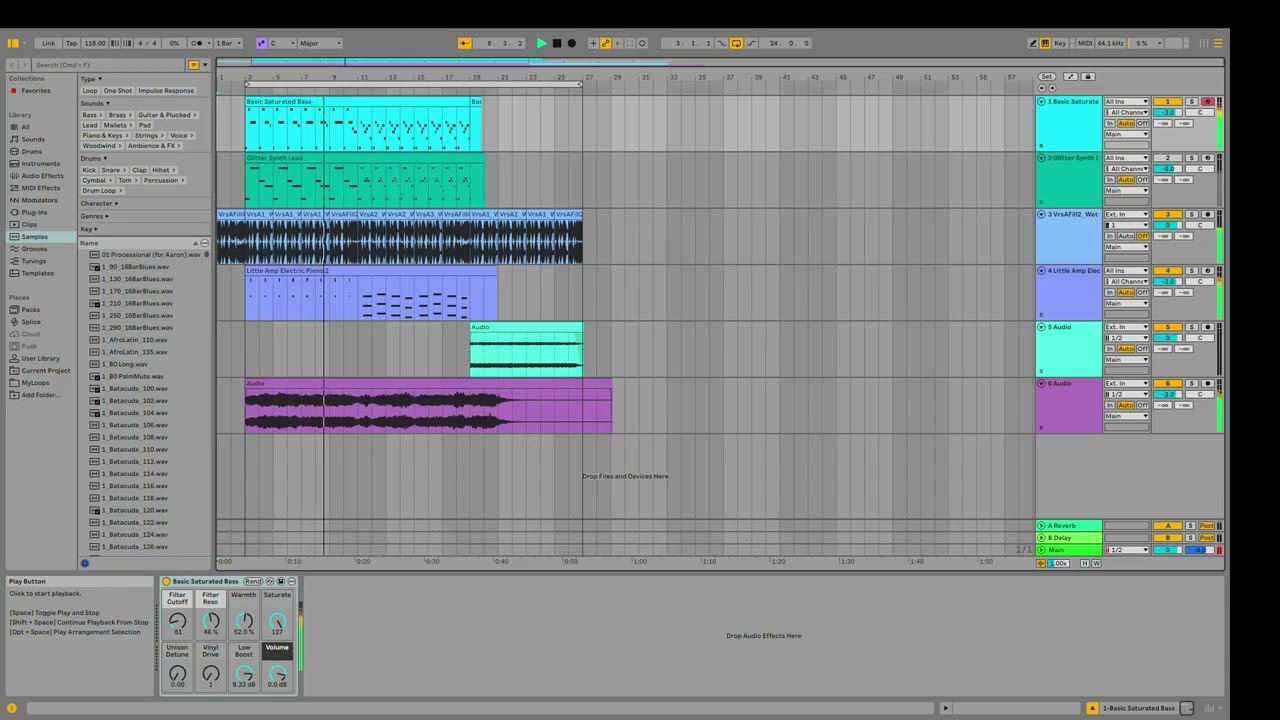Open the MIDI map mode switch
The image size is (1280, 720).
[1085, 43]
